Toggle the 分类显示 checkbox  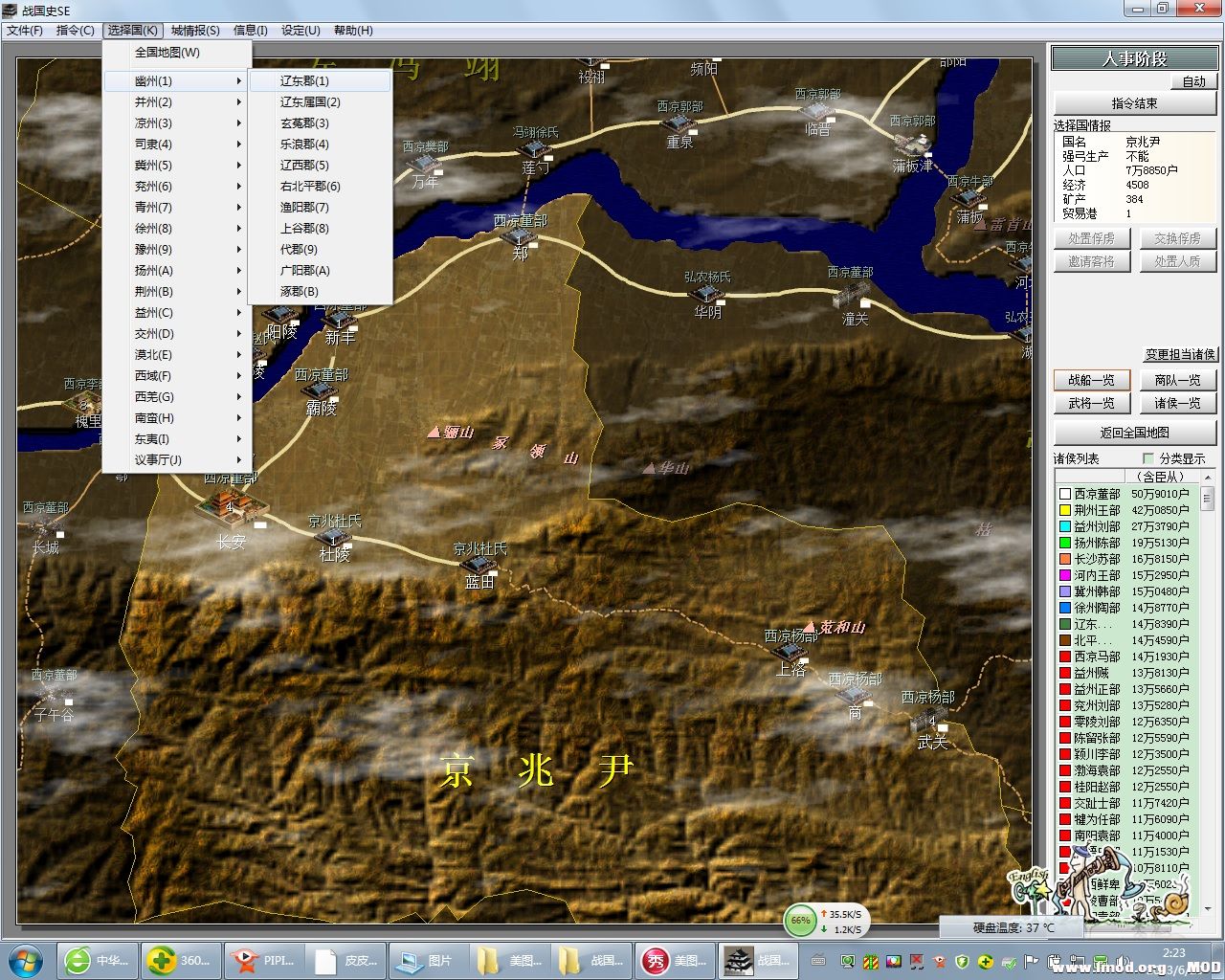(x=1147, y=458)
